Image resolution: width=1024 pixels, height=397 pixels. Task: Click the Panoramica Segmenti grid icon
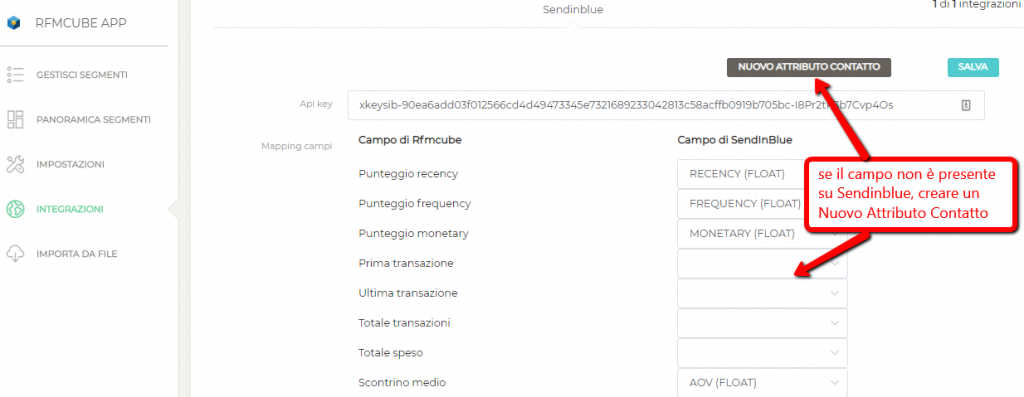tap(15, 119)
